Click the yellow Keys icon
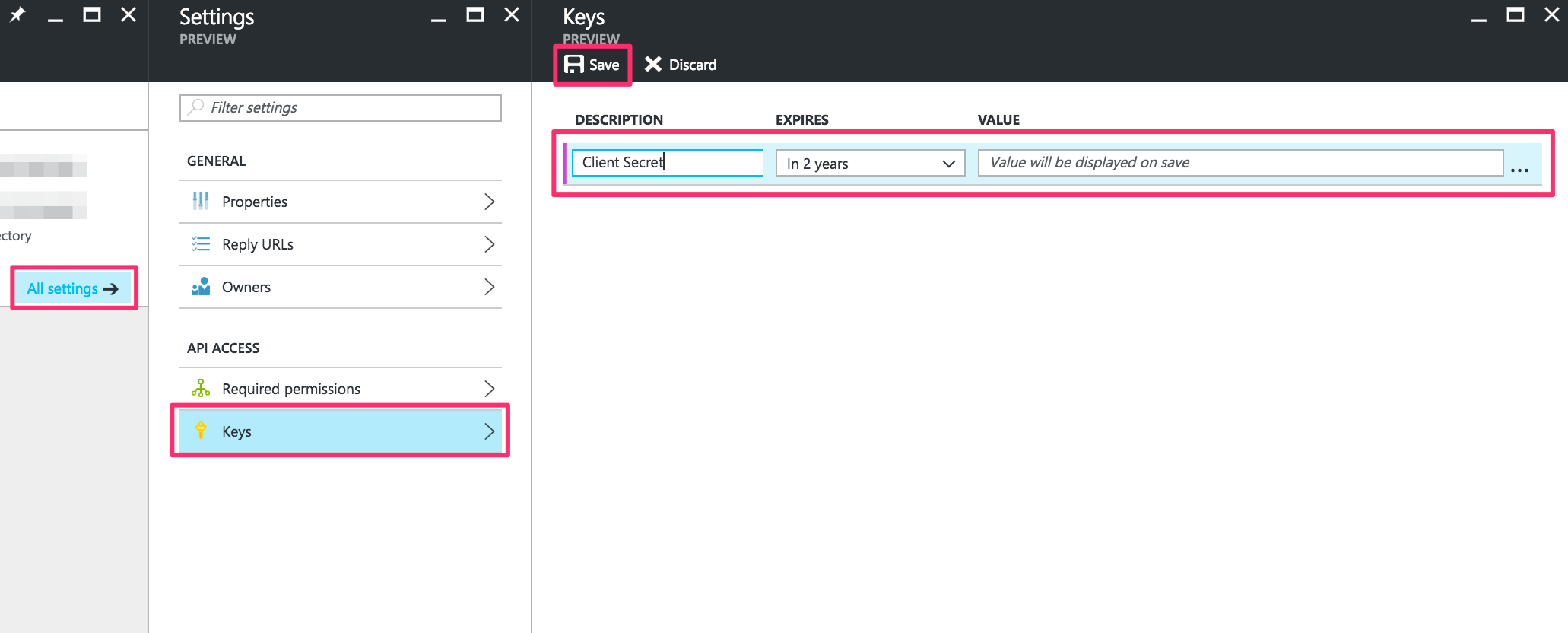 [201, 431]
